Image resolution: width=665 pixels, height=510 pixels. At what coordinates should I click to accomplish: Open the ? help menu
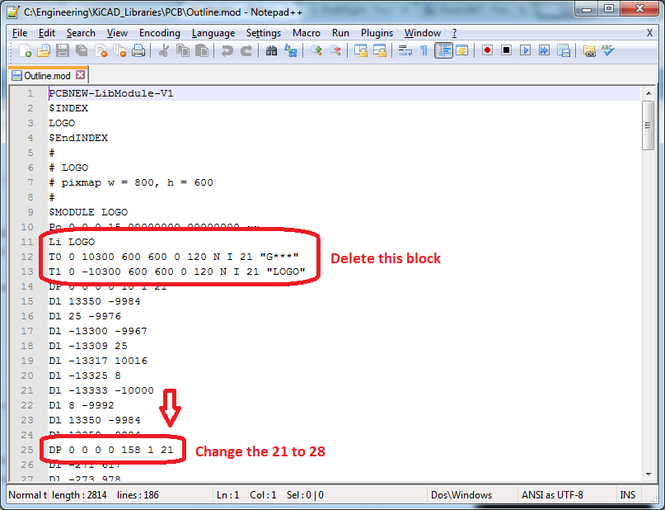(454, 33)
